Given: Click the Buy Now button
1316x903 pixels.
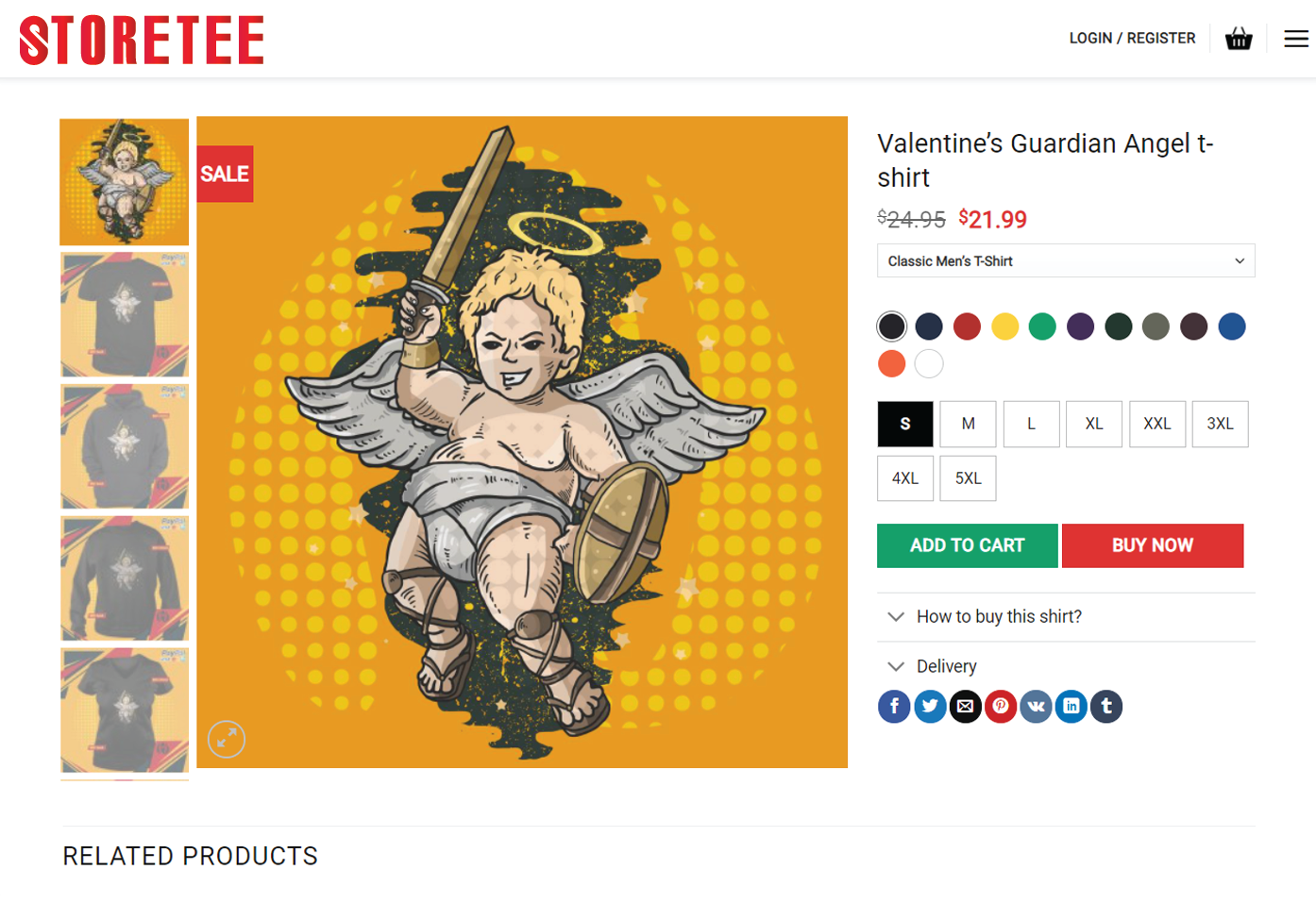Looking at the screenshot, I should coord(1153,545).
